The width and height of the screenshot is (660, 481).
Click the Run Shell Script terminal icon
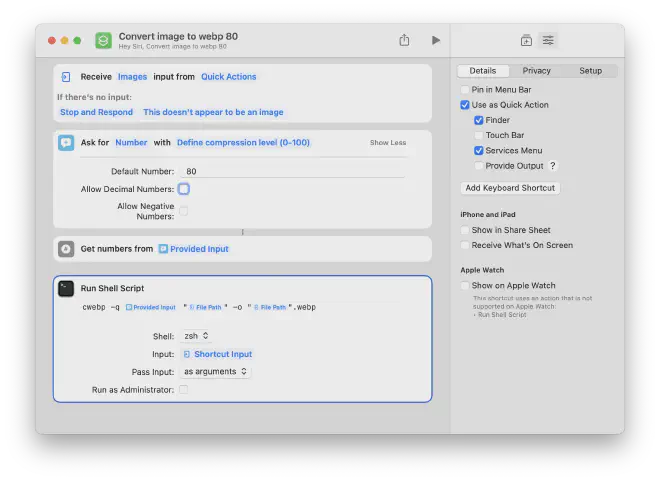[x=66, y=288]
